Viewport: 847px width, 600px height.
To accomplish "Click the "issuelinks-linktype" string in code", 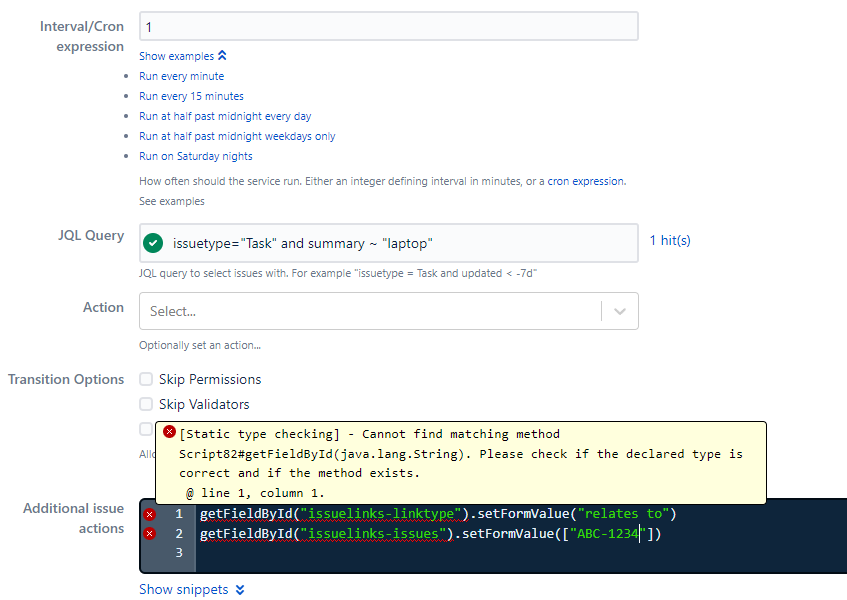I will pyautogui.click(x=380, y=514).
